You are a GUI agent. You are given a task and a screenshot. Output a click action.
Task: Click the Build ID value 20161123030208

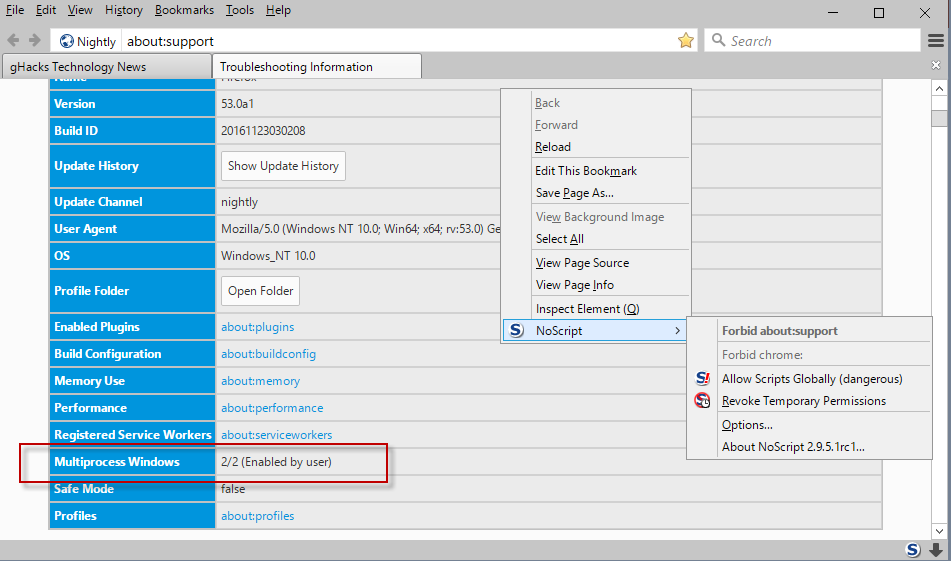coord(263,130)
